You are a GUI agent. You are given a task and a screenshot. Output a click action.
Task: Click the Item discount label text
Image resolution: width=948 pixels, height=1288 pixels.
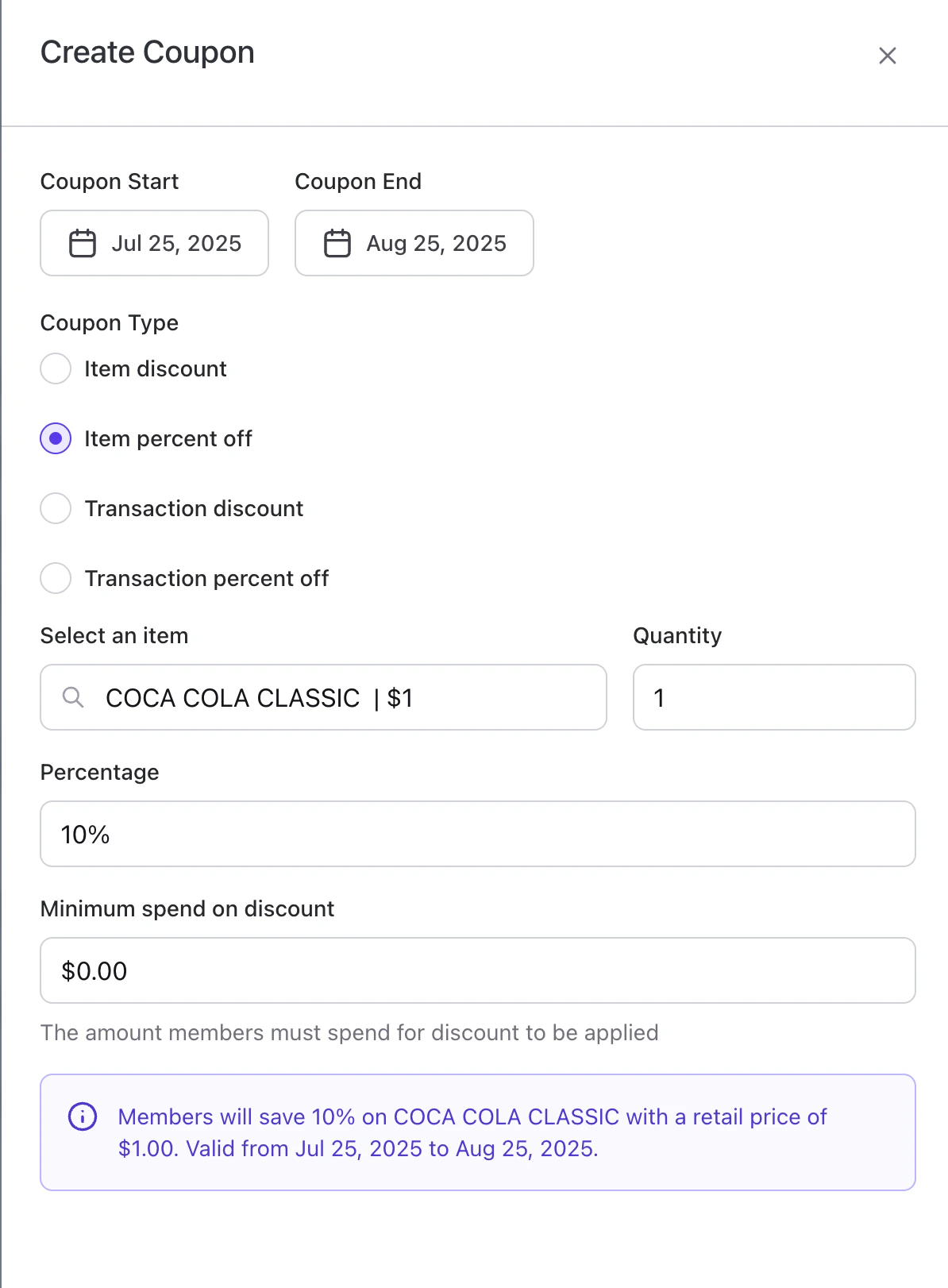coord(156,368)
